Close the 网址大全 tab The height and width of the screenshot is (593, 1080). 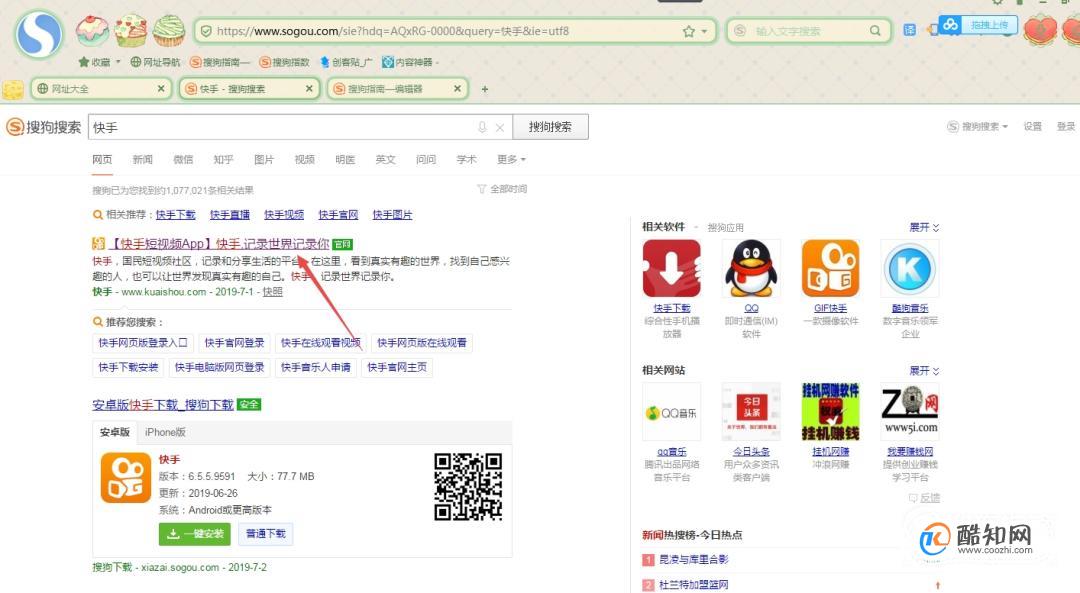[x=161, y=88]
